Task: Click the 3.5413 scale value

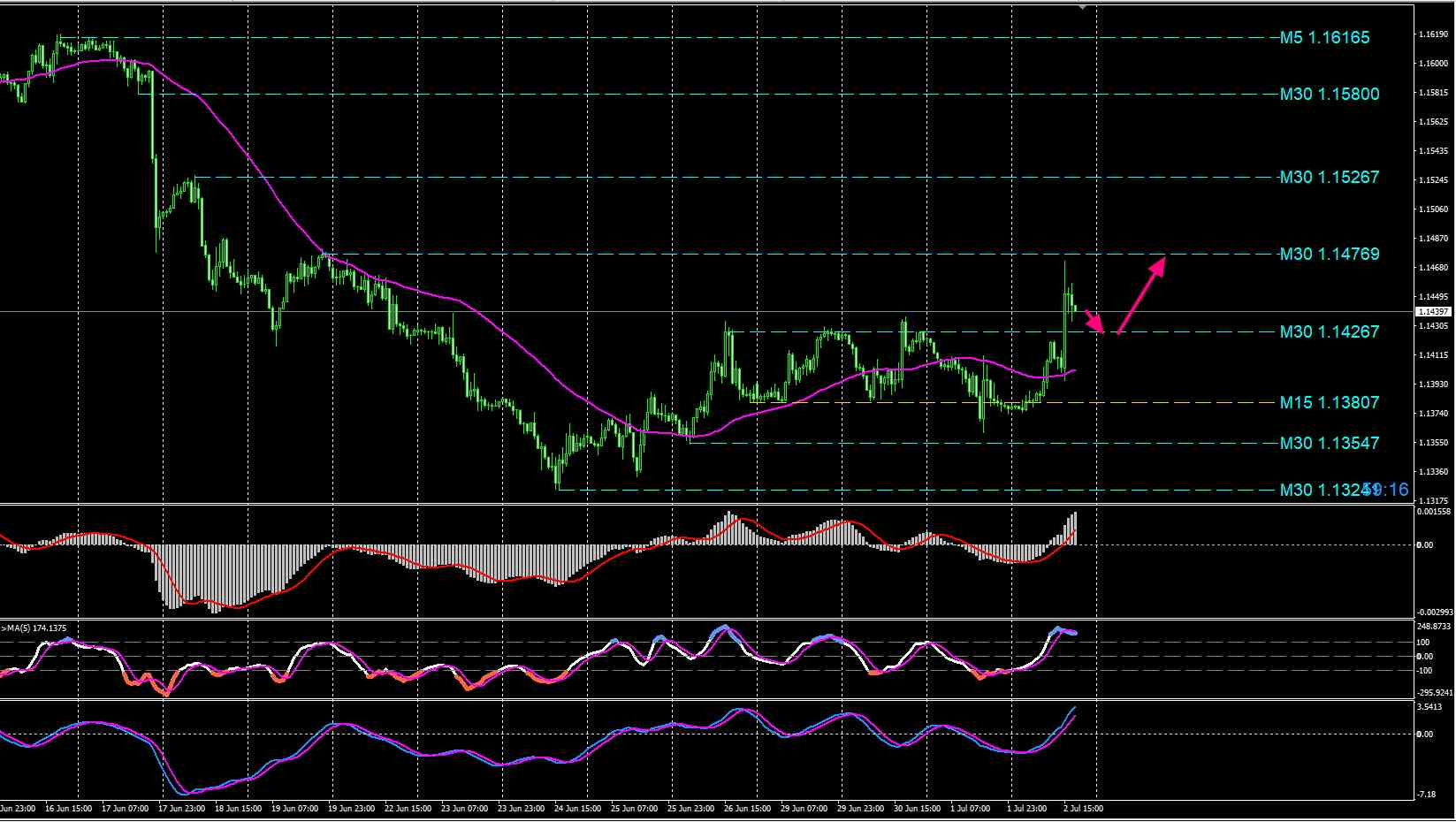Action: tap(1430, 707)
